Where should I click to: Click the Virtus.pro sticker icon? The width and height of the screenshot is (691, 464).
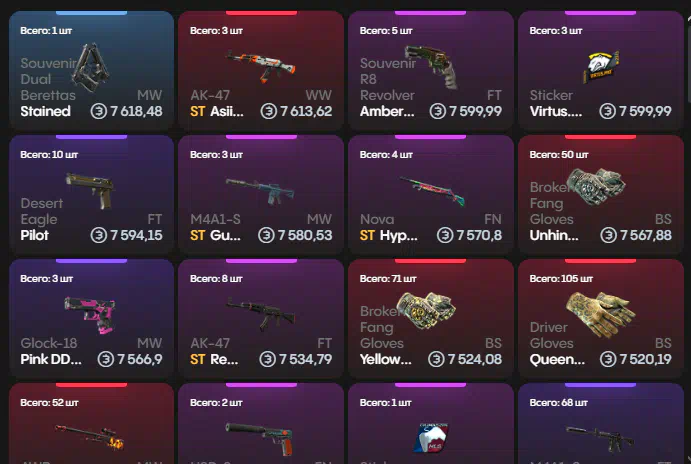[x=601, y=67]
